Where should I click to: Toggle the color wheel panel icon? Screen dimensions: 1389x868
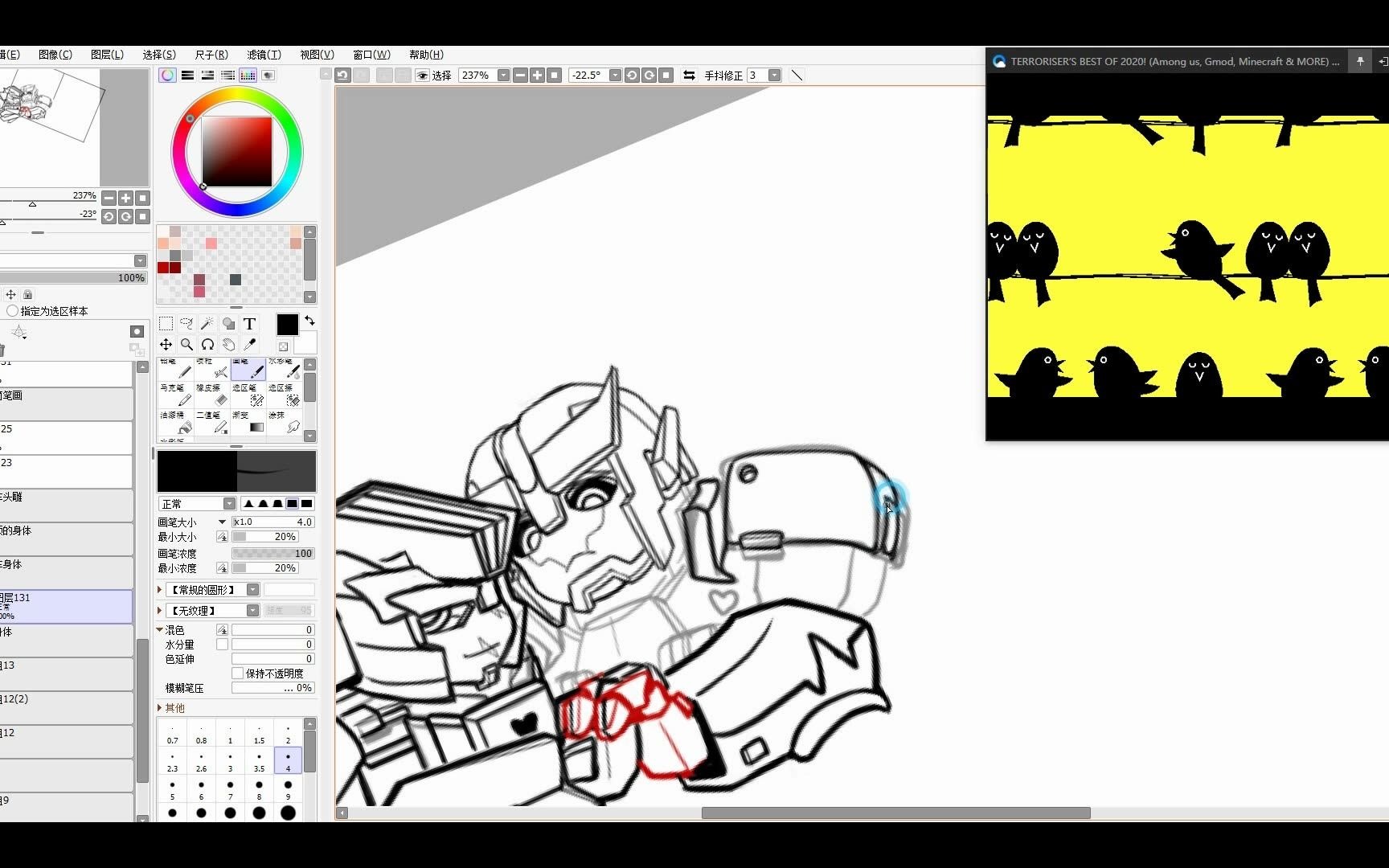[x=167, y=75]
